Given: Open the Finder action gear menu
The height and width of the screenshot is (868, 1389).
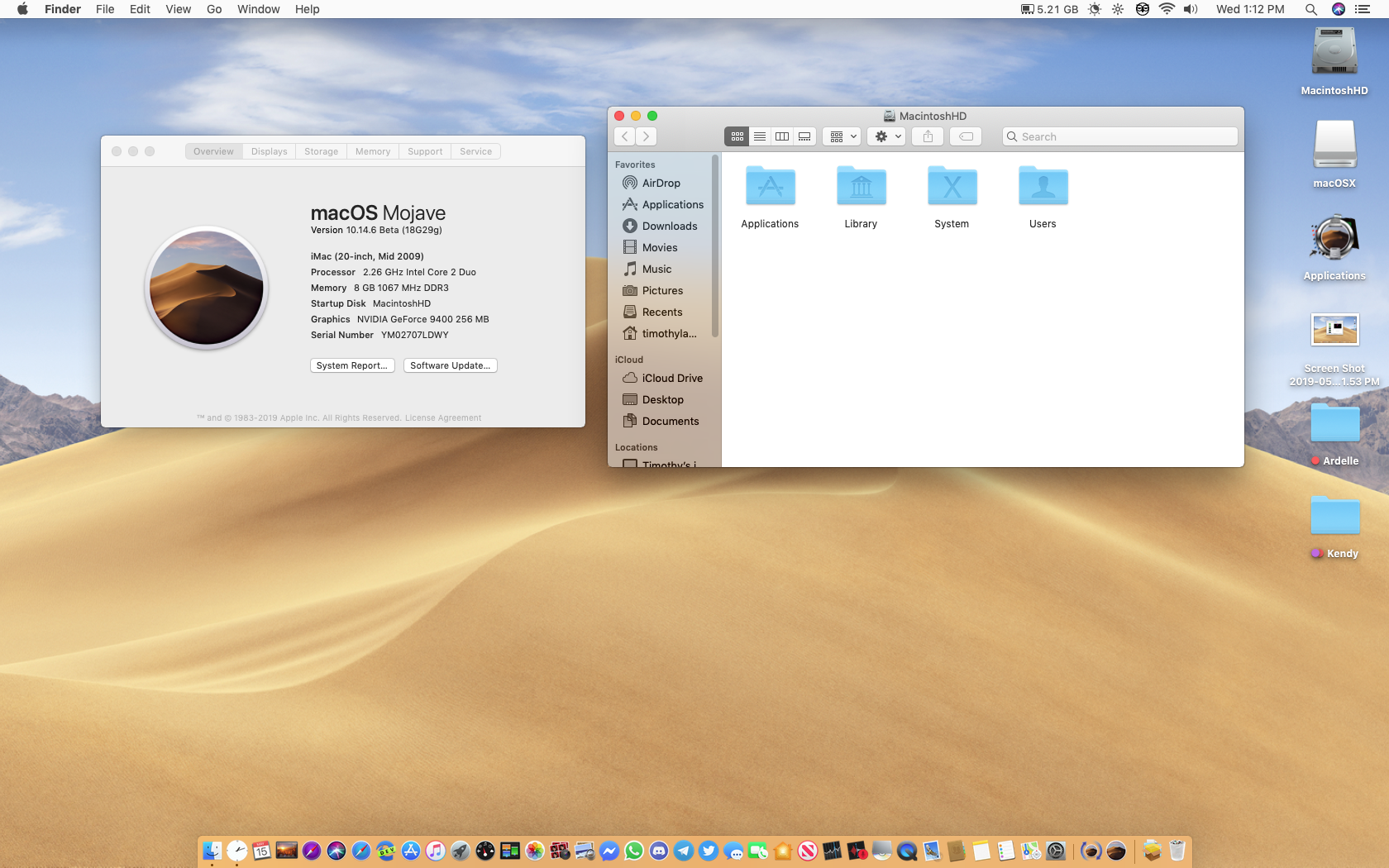Looking at the screenshot, I should click(x=886, y=136).
